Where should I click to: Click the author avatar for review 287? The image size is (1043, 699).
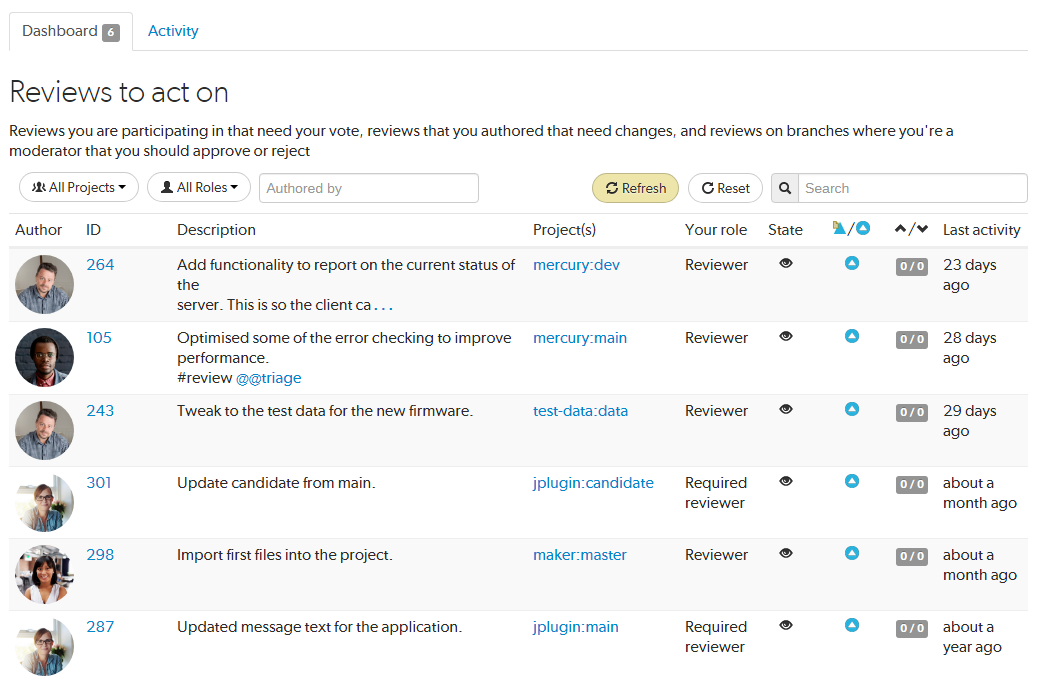click(45, 647)
